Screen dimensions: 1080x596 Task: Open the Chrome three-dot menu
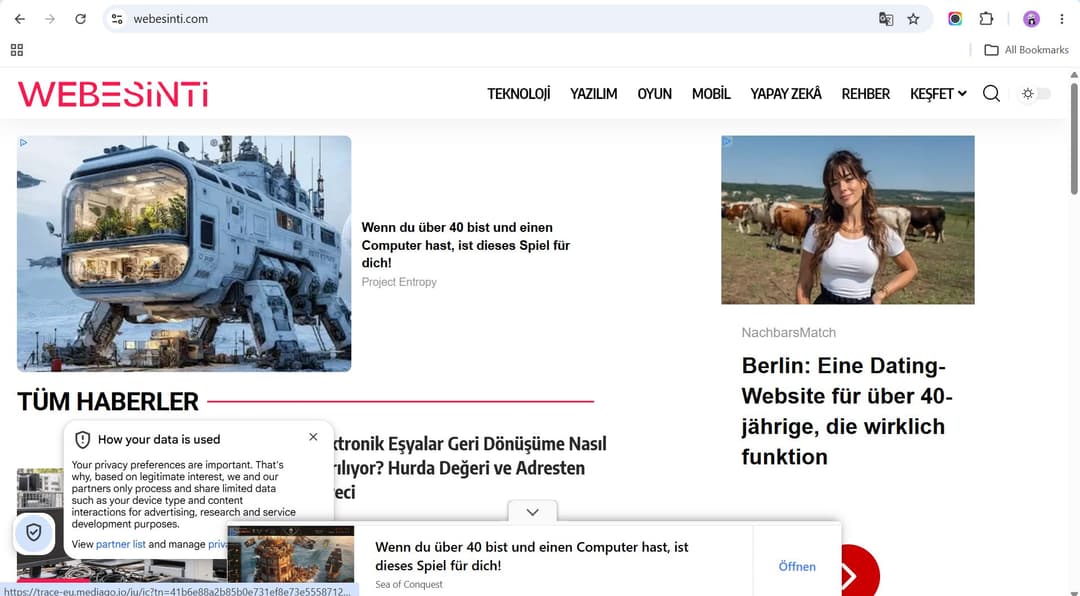[x=1061, y=19]
